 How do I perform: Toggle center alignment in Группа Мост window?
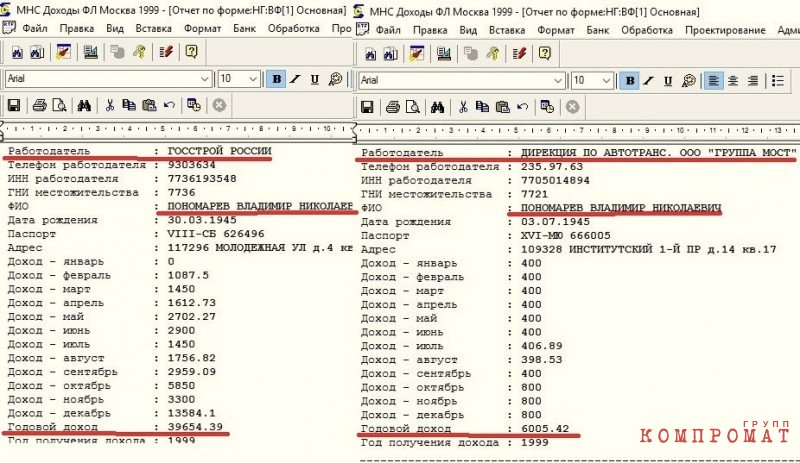click(x=733, y=81)
